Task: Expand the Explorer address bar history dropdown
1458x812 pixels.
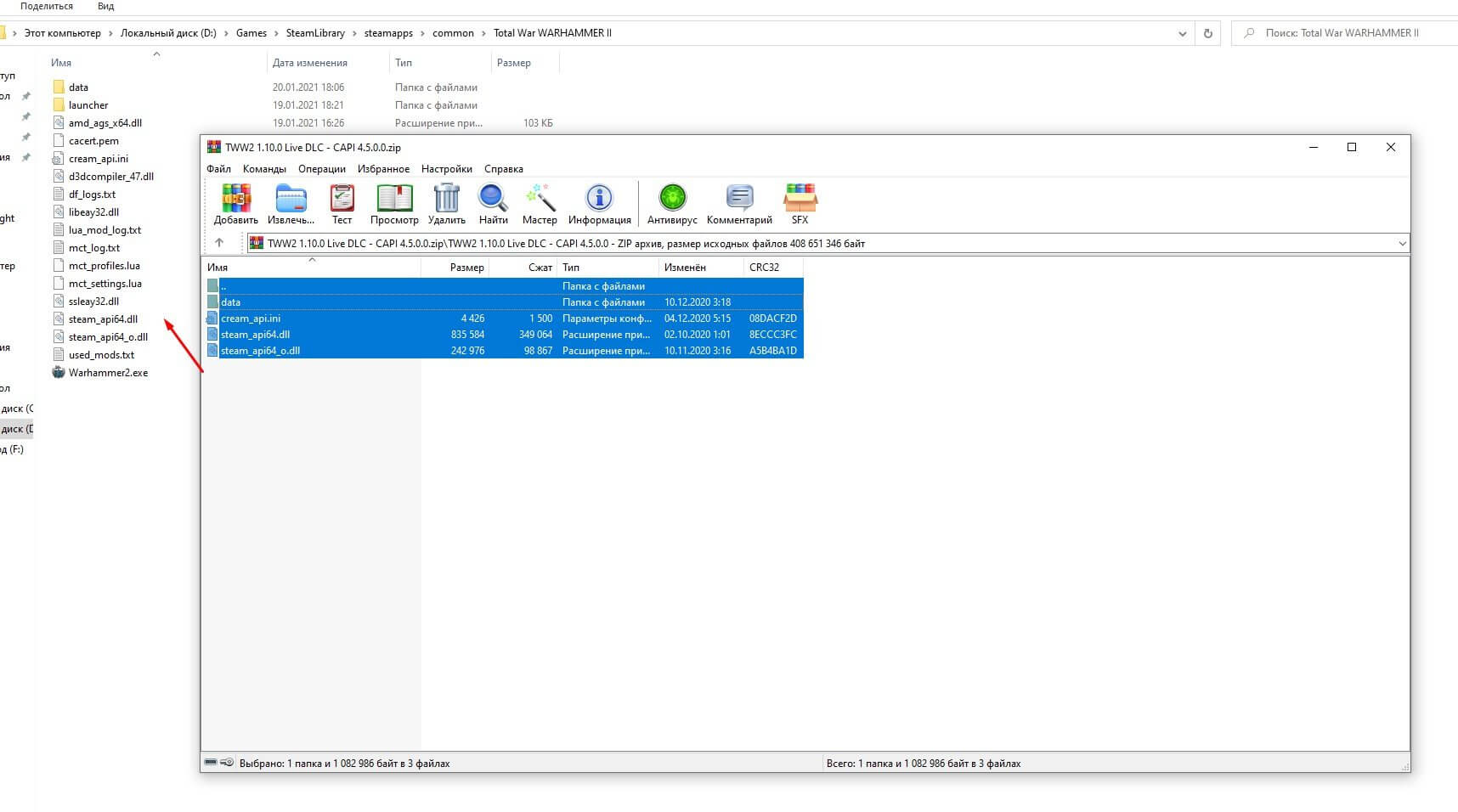Action: pyautogui.click(x=1182, y=34)
